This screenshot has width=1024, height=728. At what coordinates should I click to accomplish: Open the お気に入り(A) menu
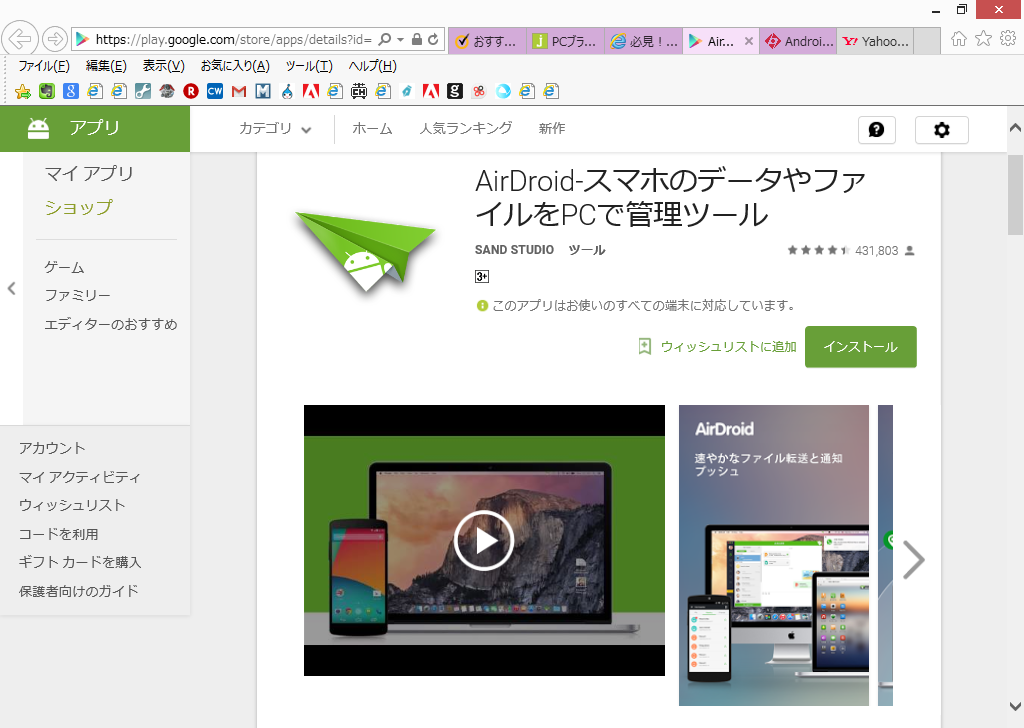coord(235,66)
